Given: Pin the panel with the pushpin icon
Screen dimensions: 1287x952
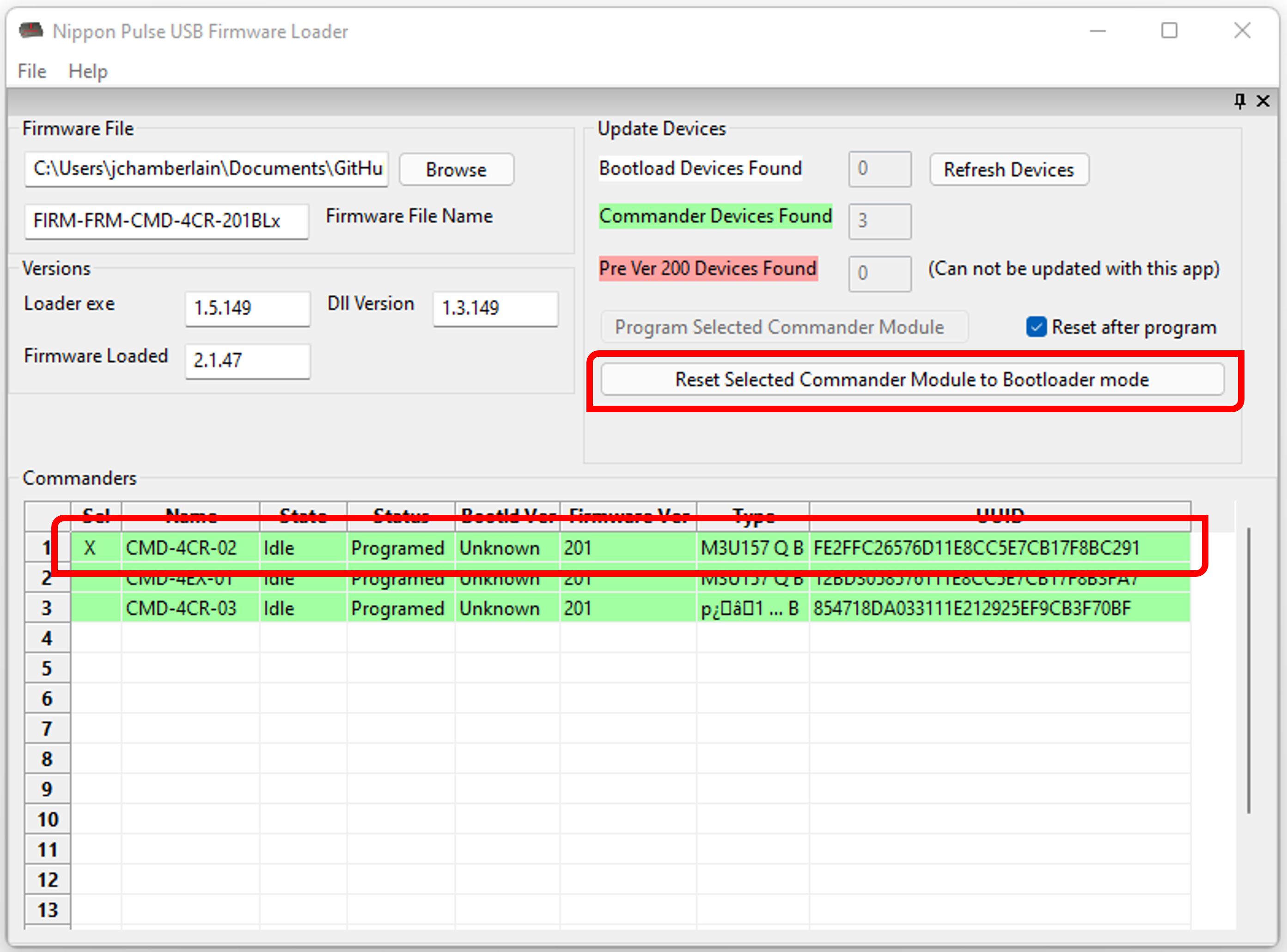Looking at the screenshot, I should [x=1240, y=101].
